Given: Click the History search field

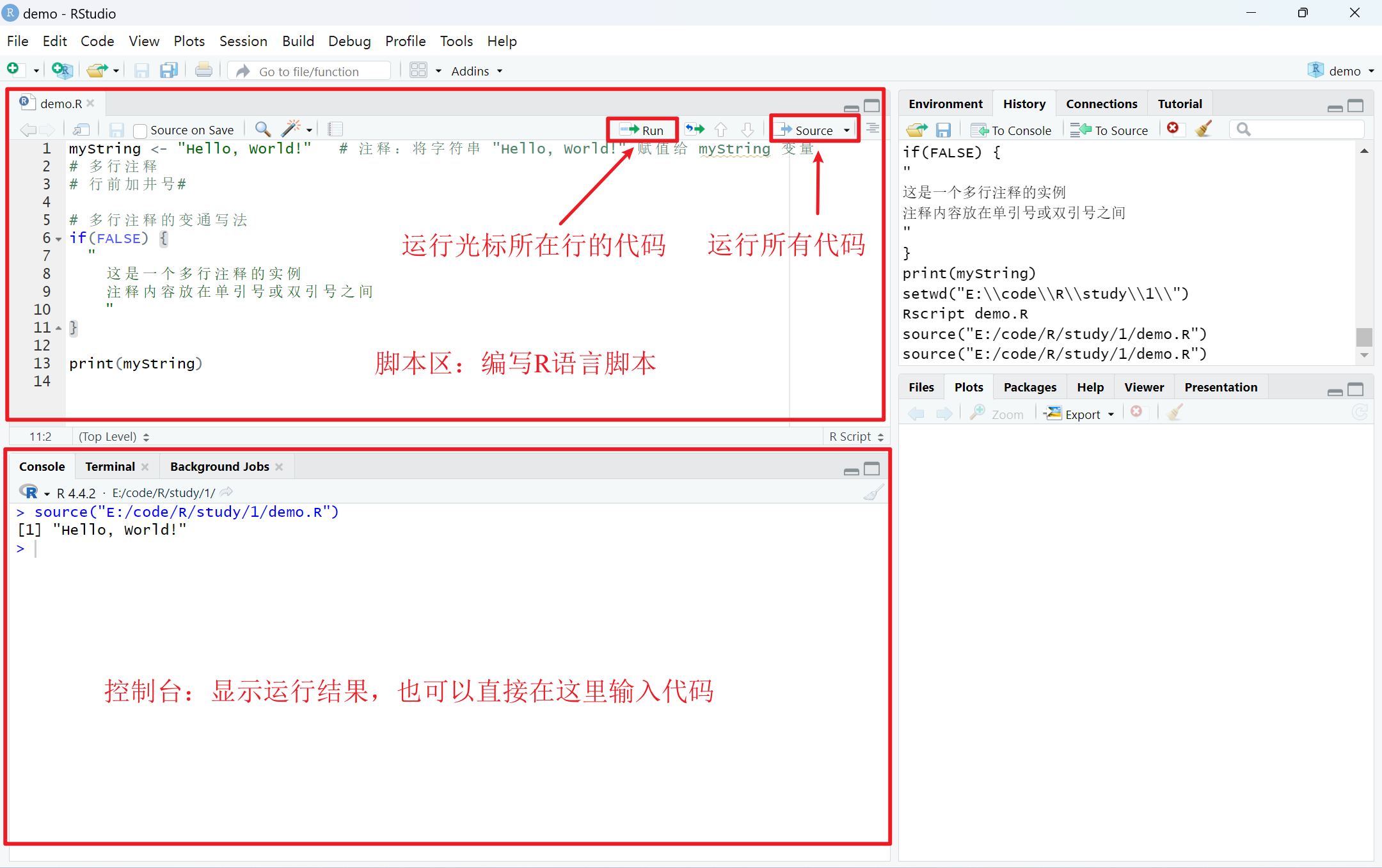Looking at the screenshot, I should pyautogui.click(x=1298, y=129).
